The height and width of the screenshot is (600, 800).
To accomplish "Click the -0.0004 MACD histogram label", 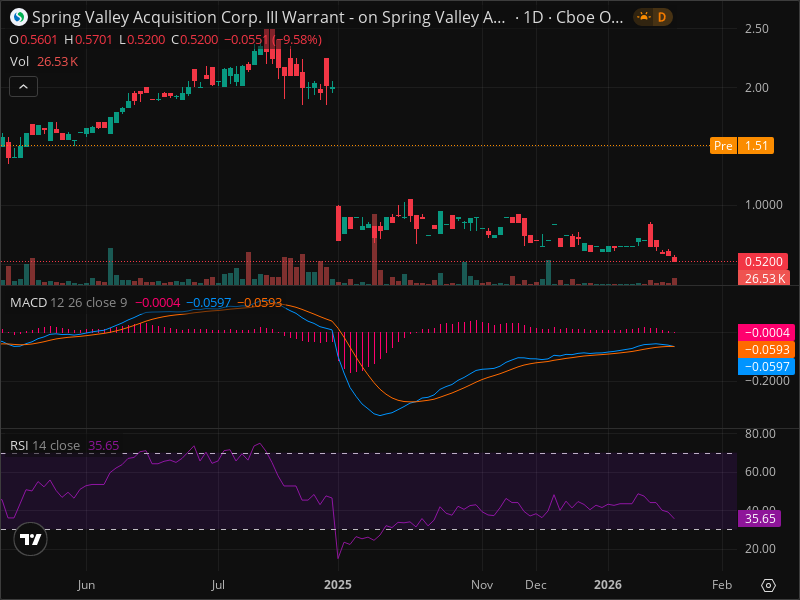I will point(766,333).
